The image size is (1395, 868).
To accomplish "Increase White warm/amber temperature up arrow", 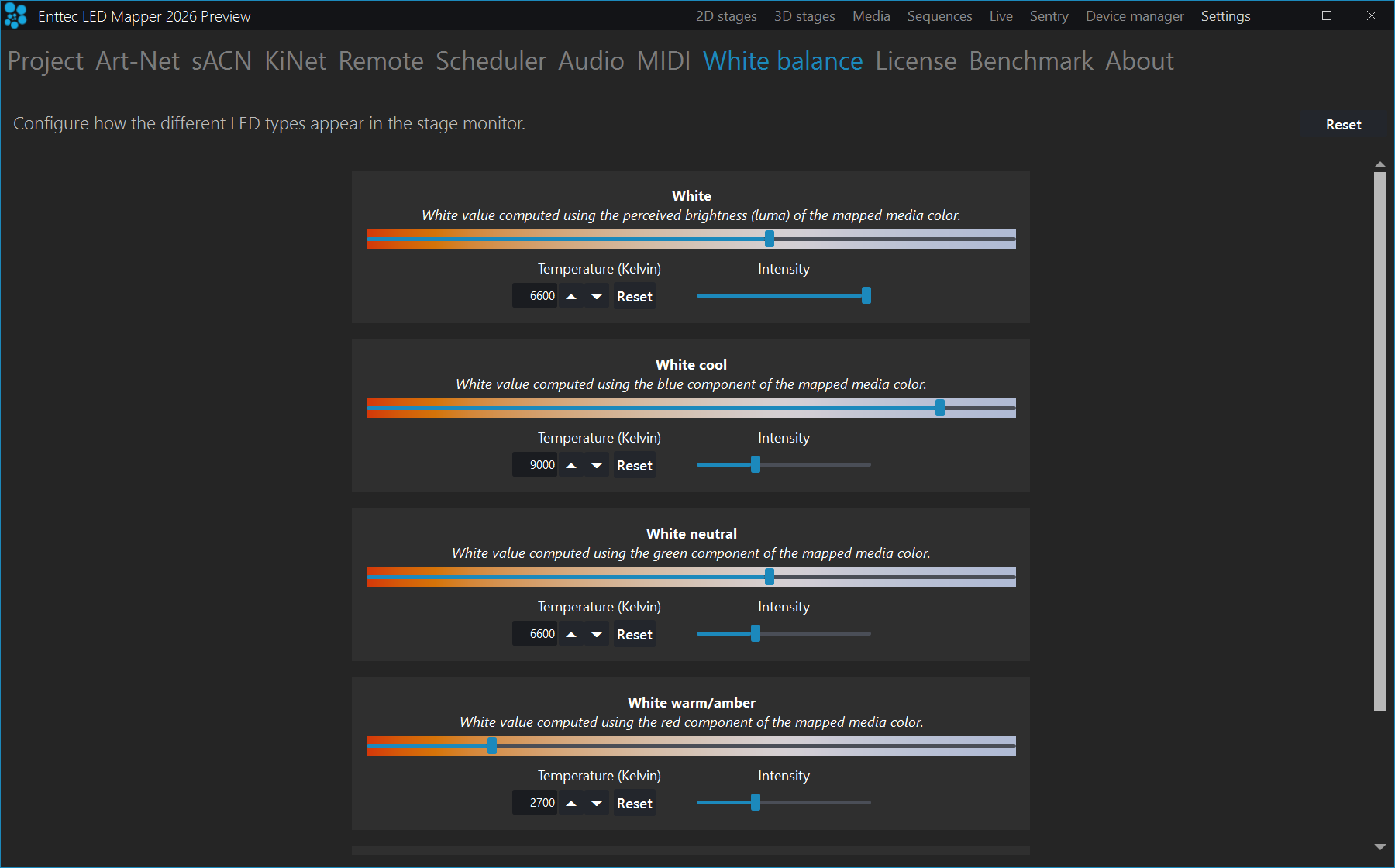I will (x=571, y=803).
